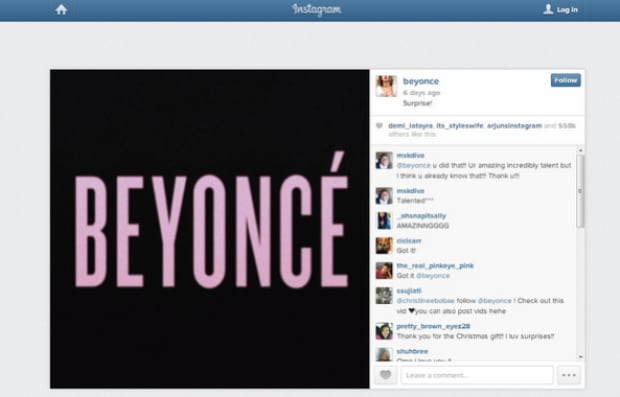Screen dimensions: 620x397
Task: Open the_real_pinkeye_pink username link
Action: coord(435,266)
